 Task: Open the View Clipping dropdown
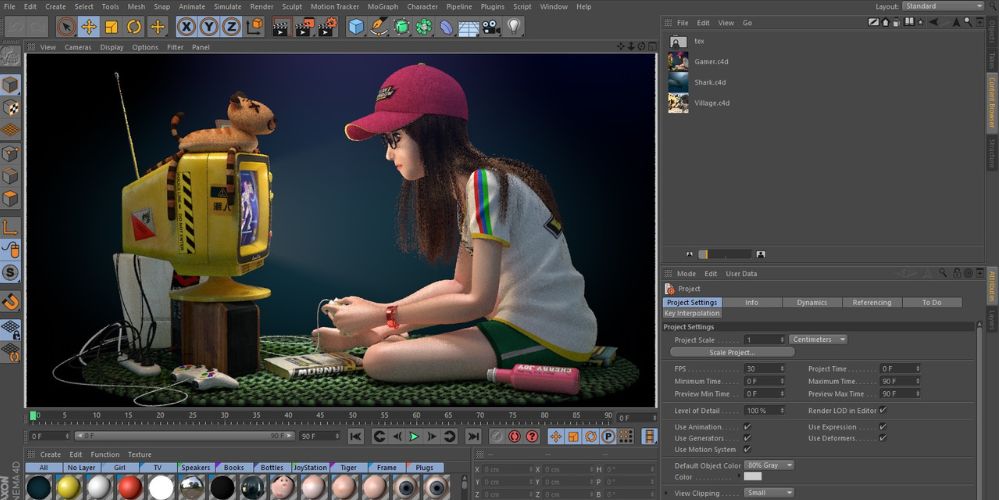pos(769,492)
